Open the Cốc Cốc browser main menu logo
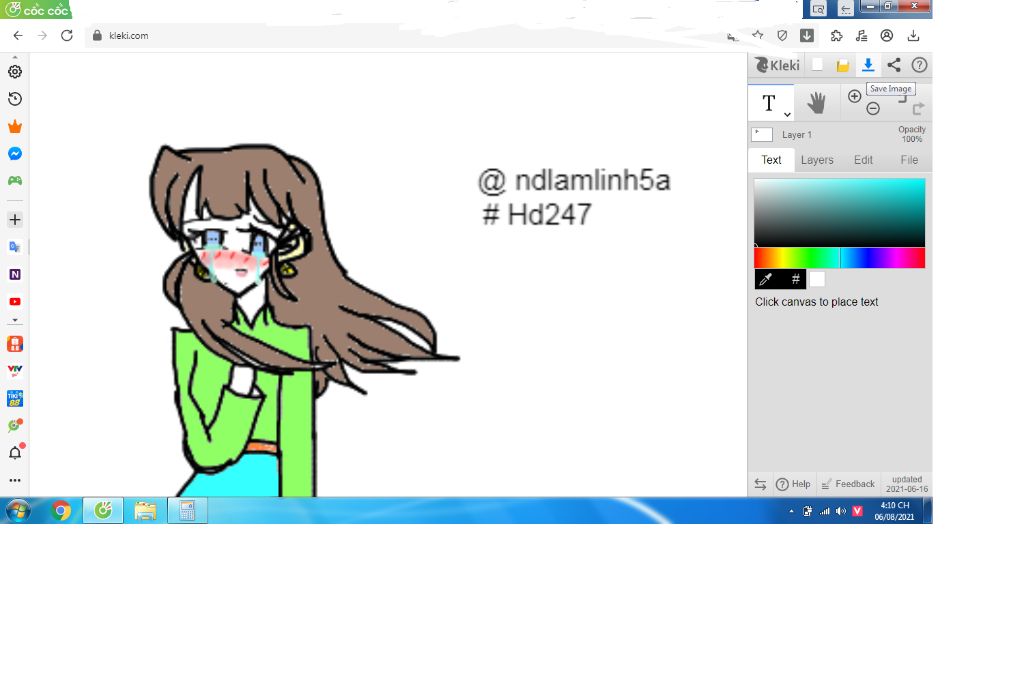 [x=36, y=9]
